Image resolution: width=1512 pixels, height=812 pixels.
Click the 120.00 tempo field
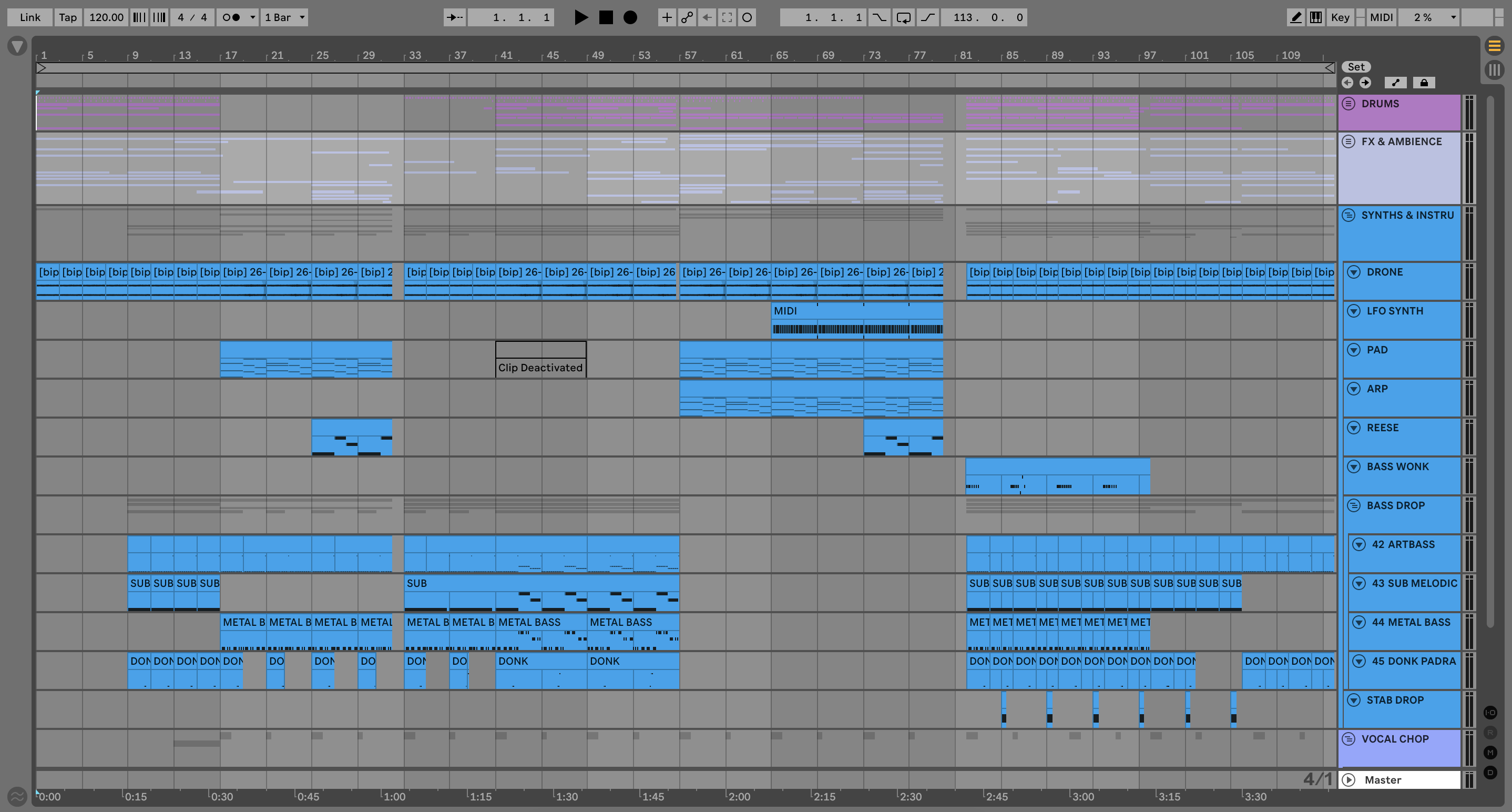click(106, 17)
